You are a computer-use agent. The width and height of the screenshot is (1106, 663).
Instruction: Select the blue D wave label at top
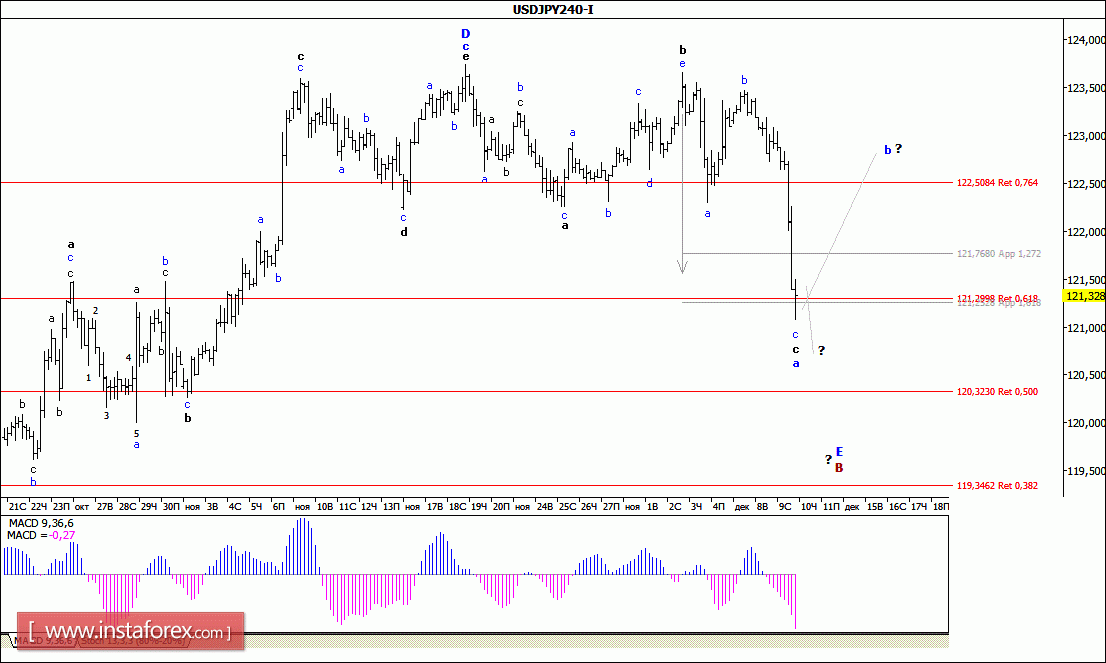point(466,34)
